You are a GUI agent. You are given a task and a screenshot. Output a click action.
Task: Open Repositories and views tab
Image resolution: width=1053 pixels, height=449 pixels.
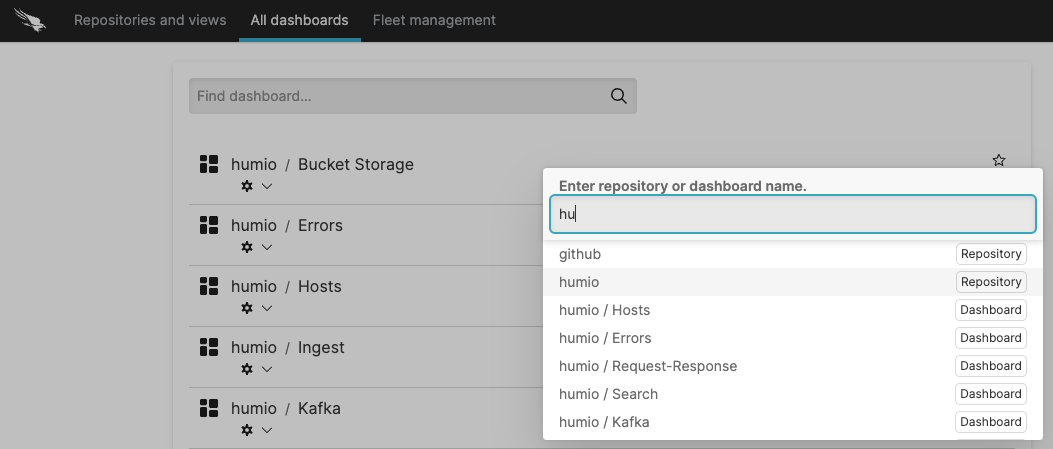(150, 20)
